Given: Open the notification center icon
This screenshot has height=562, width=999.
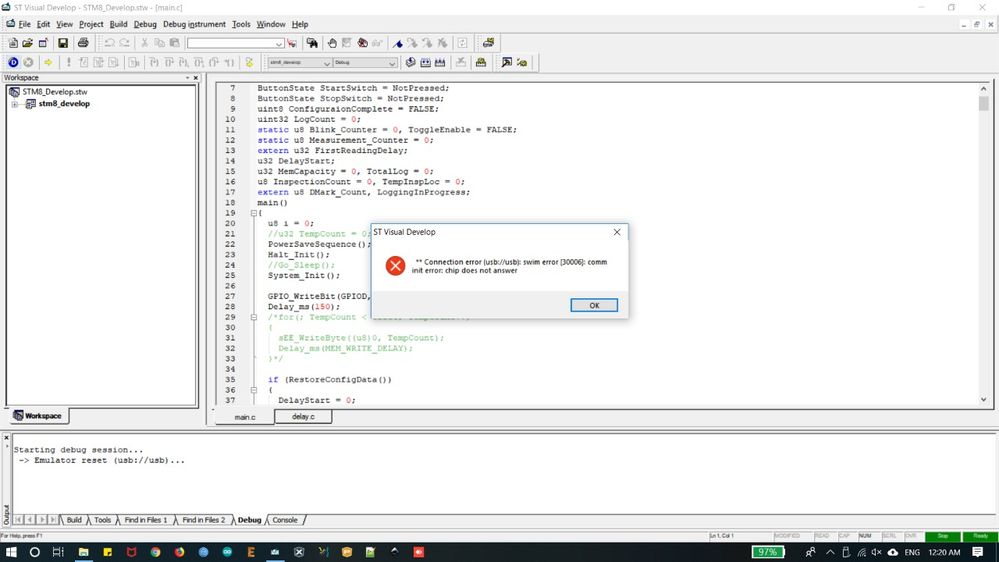Looking at the screenshot, I should (978, 552).
